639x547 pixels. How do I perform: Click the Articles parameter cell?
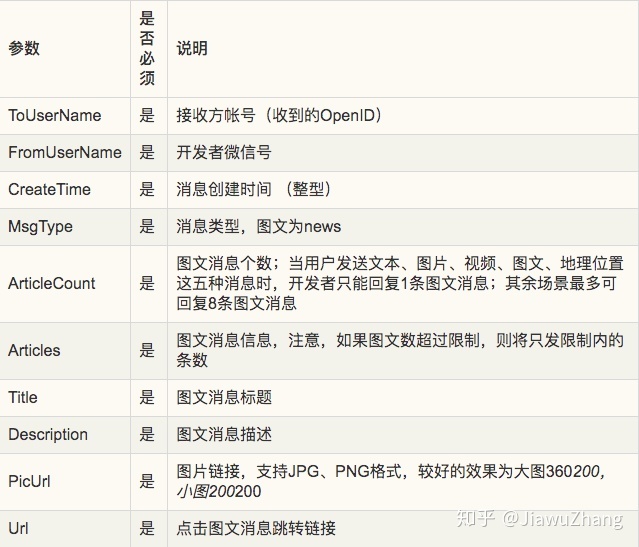(x=34, y=351)
